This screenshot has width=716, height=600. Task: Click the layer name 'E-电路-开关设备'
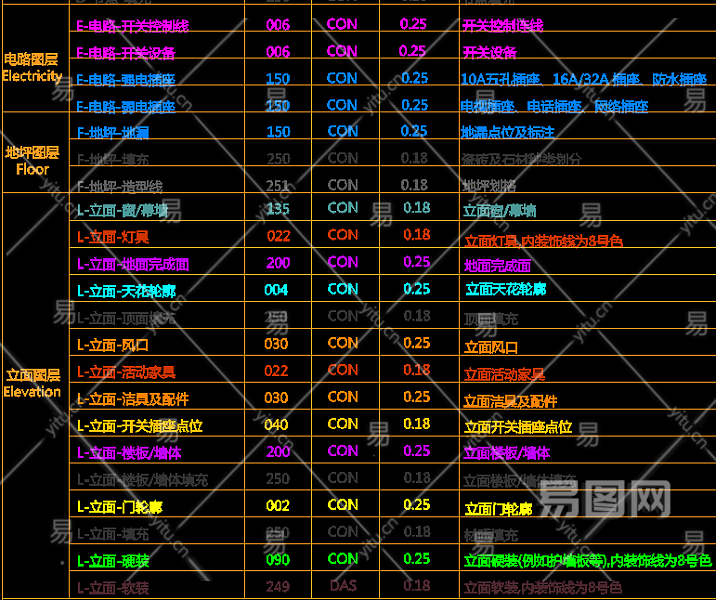[126, 53]
